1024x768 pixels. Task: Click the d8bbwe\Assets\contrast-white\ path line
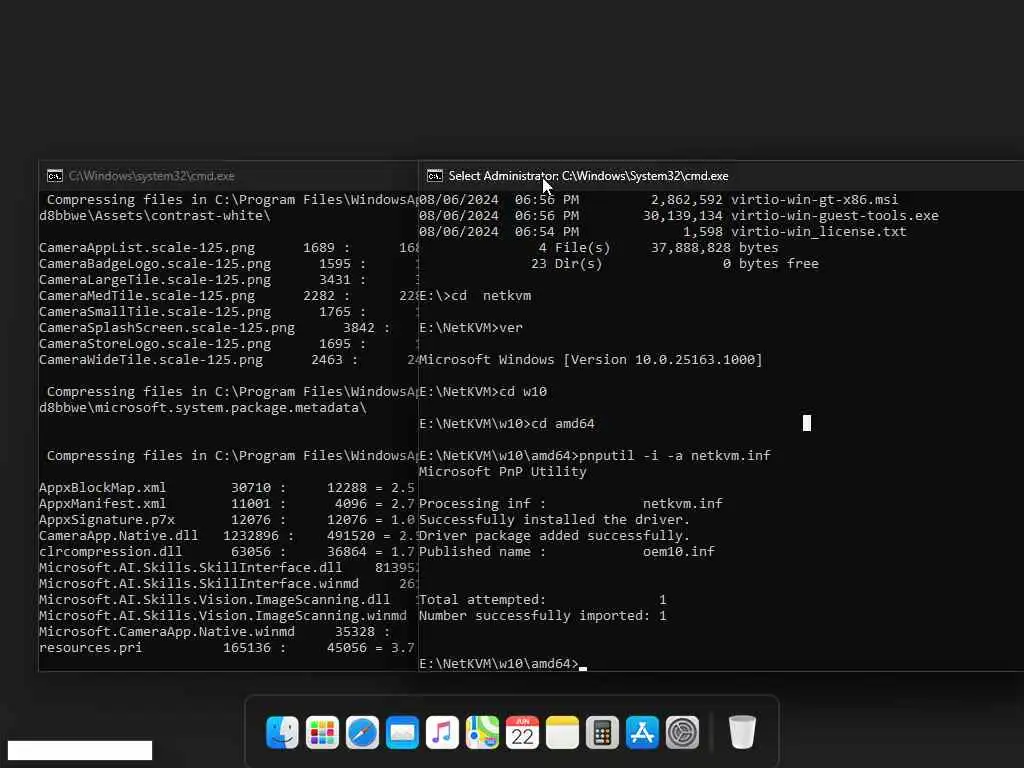pyautogui.click(x=155, y=216)
